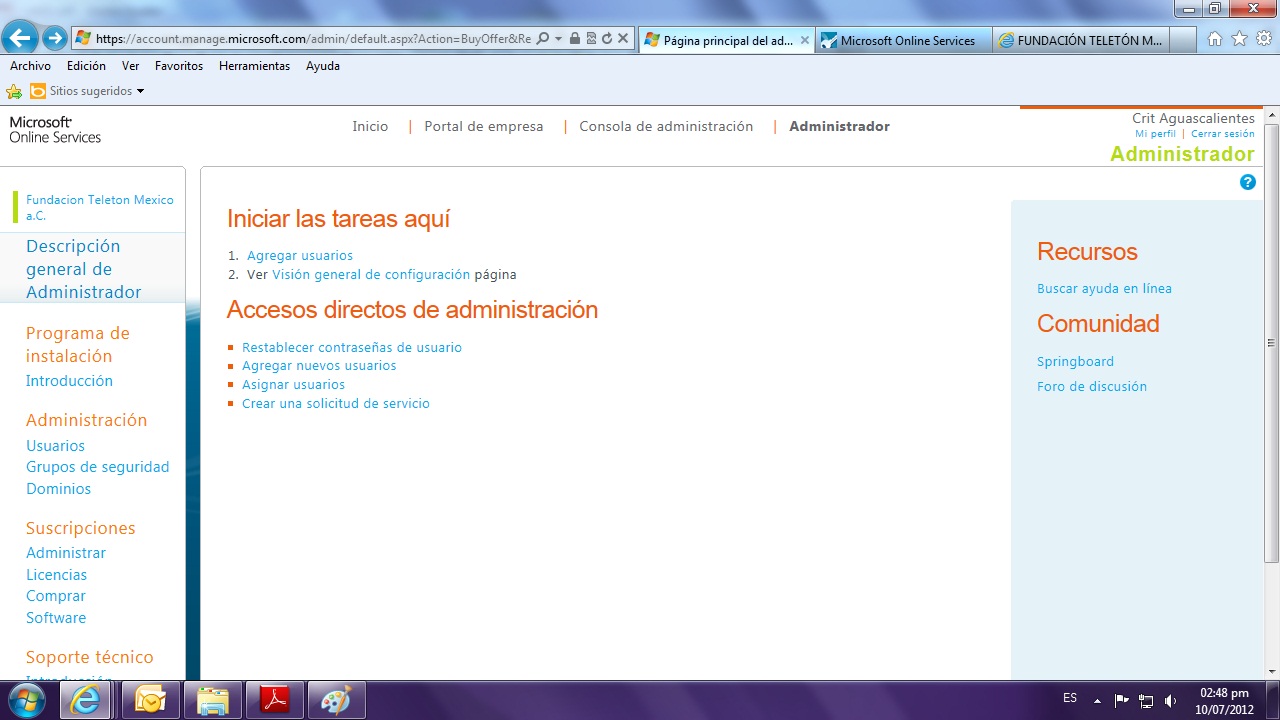
Task: Open the Usuarios sidebar link
Action: click(55, 446)
